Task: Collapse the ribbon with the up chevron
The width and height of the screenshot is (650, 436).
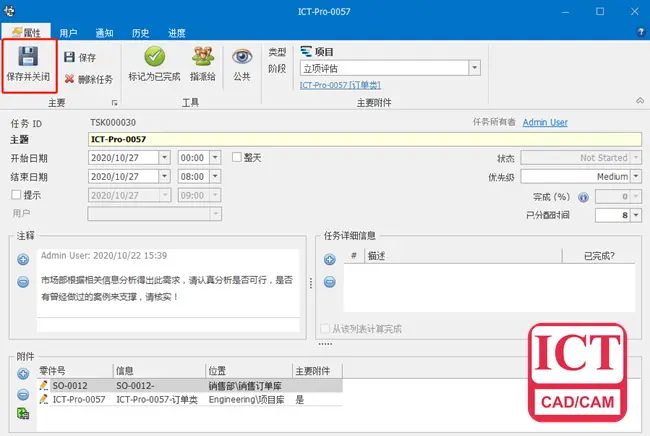Action: tap(640, 101)
